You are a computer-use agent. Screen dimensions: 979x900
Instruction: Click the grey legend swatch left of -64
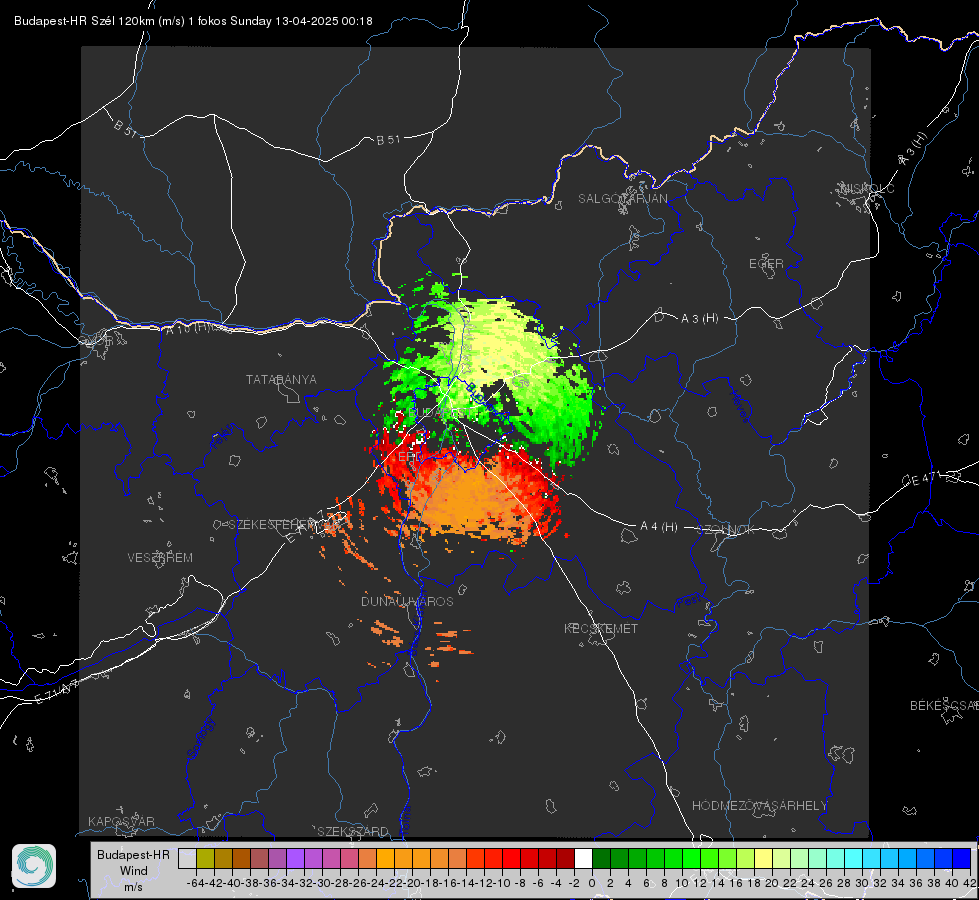coord(187,858)
